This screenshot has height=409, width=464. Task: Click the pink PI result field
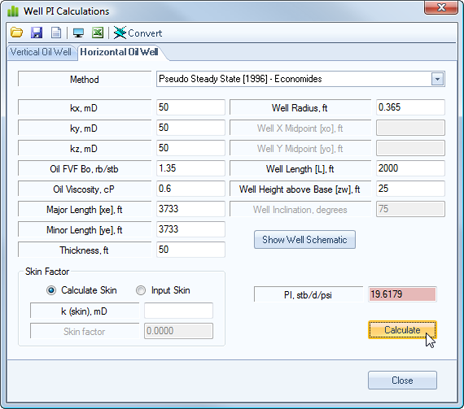click(402, 294)
